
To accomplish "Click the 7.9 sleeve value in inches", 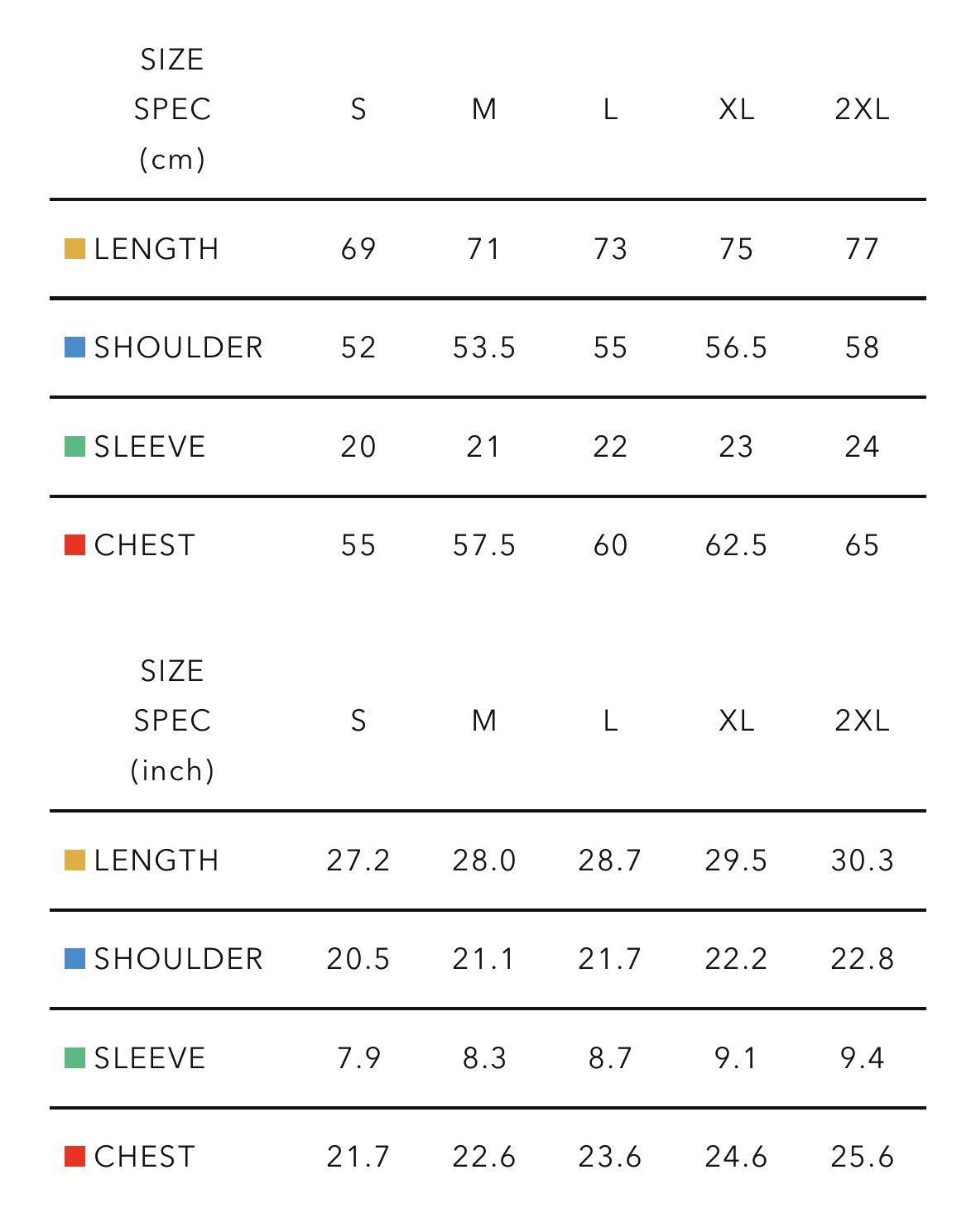I will 358,1058.
